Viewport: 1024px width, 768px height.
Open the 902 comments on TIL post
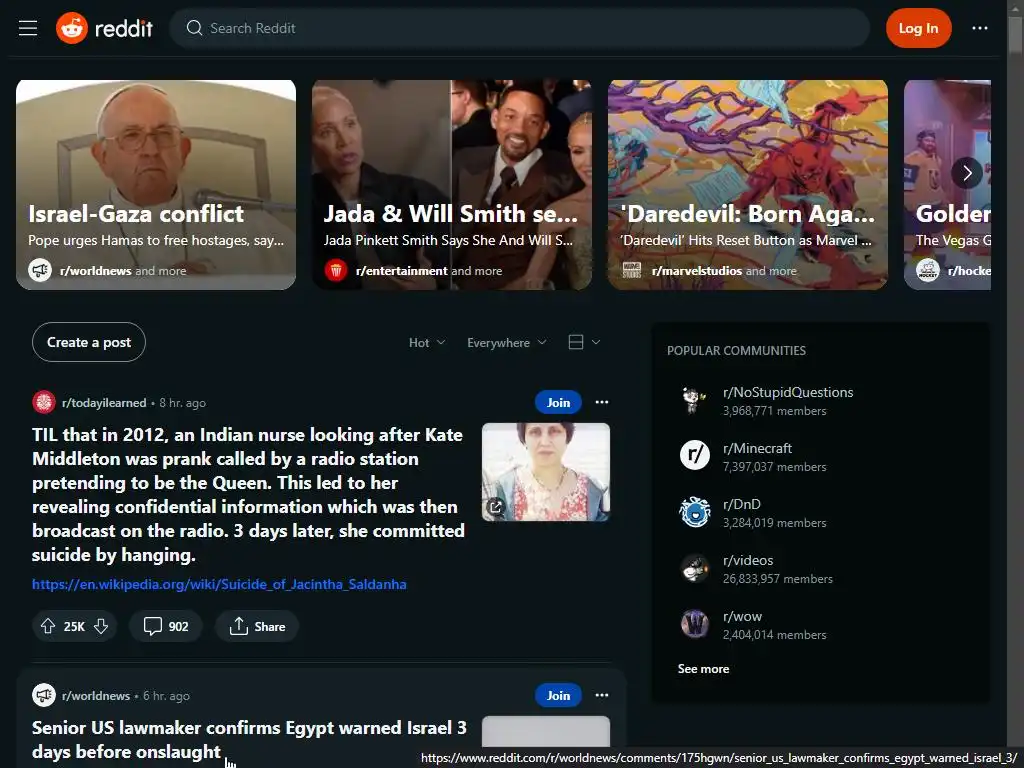(166, 626)
